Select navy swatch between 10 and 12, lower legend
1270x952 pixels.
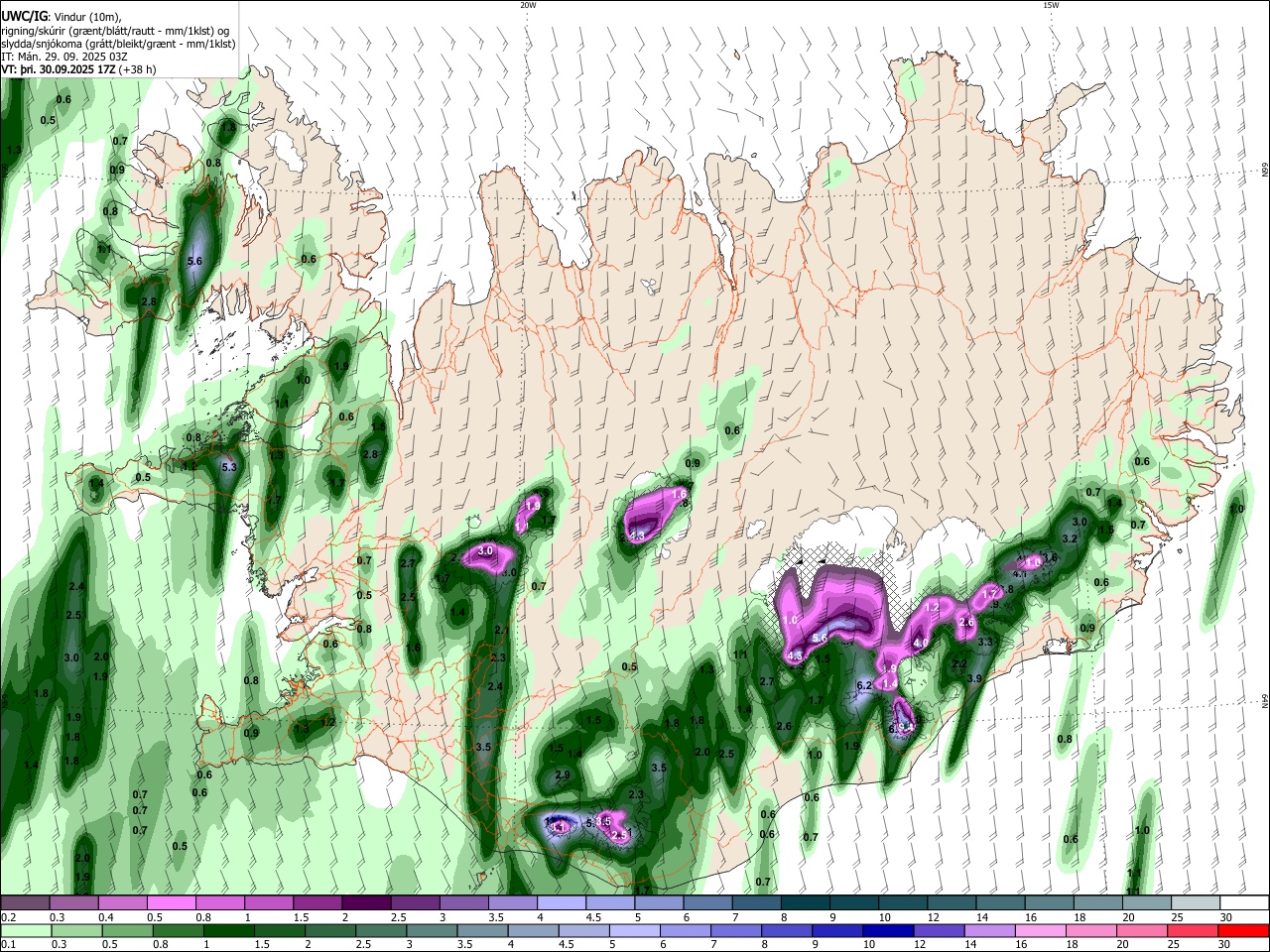tap(887, 930)
